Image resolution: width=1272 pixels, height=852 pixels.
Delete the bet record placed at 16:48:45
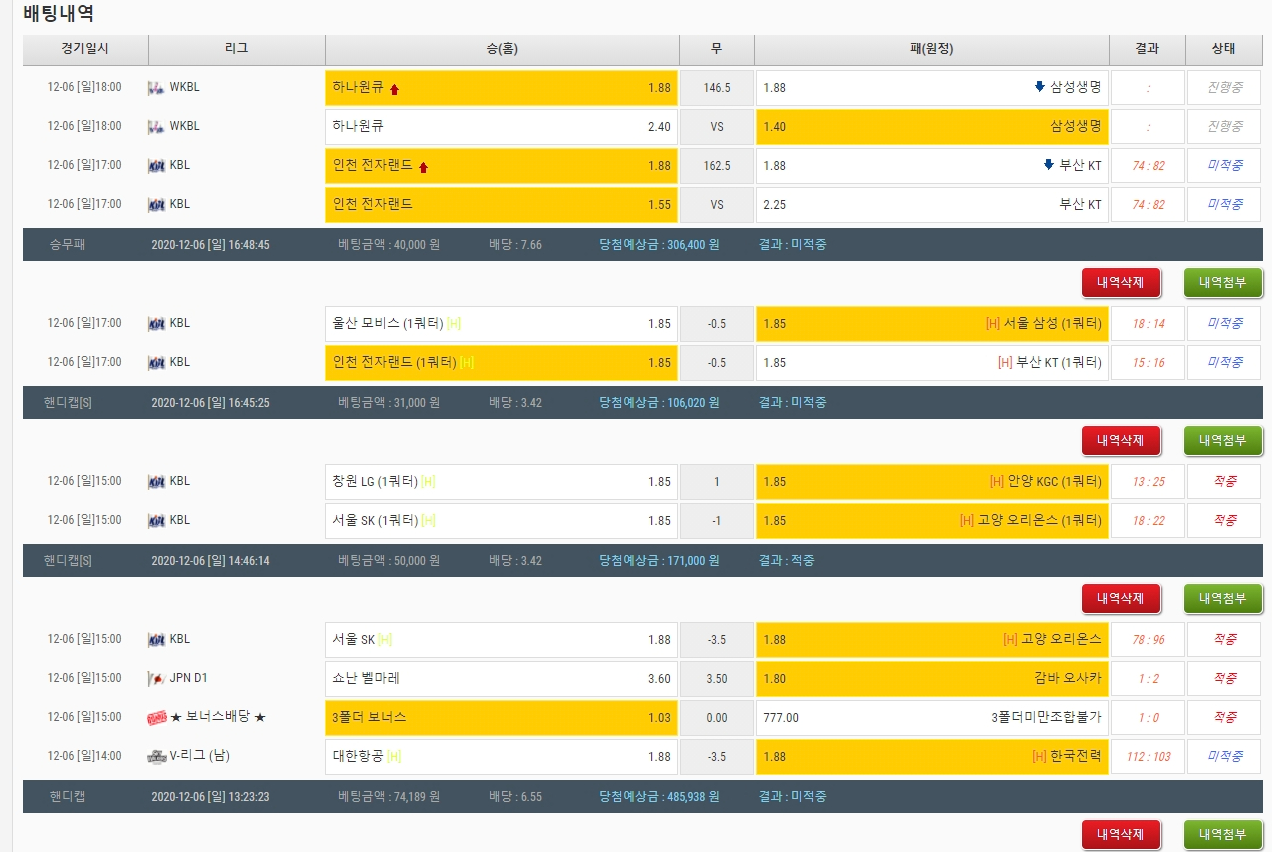[x=1120, y=283]
